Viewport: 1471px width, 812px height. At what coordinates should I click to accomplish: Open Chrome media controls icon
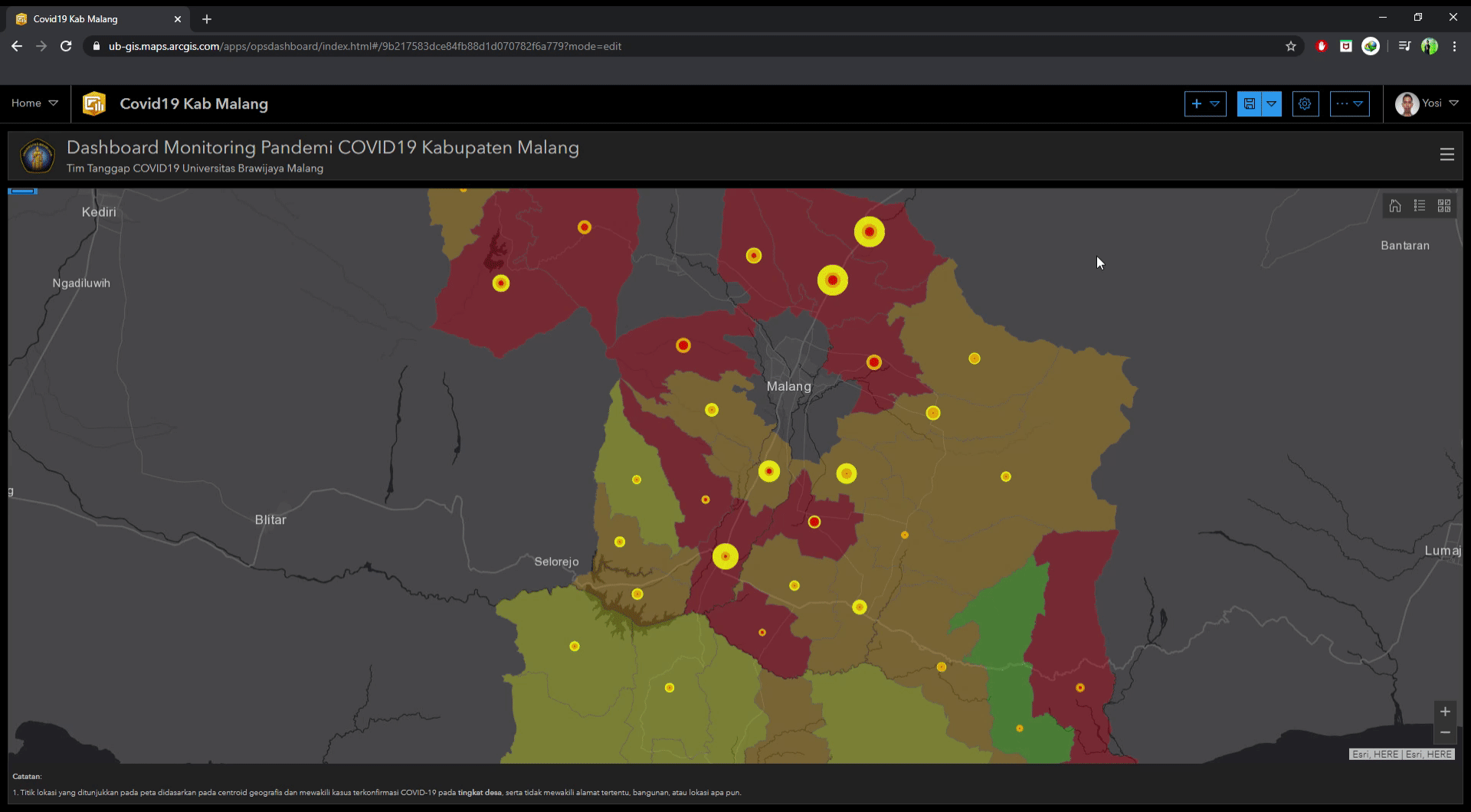pyautogui.click(x=1404, y=46)
